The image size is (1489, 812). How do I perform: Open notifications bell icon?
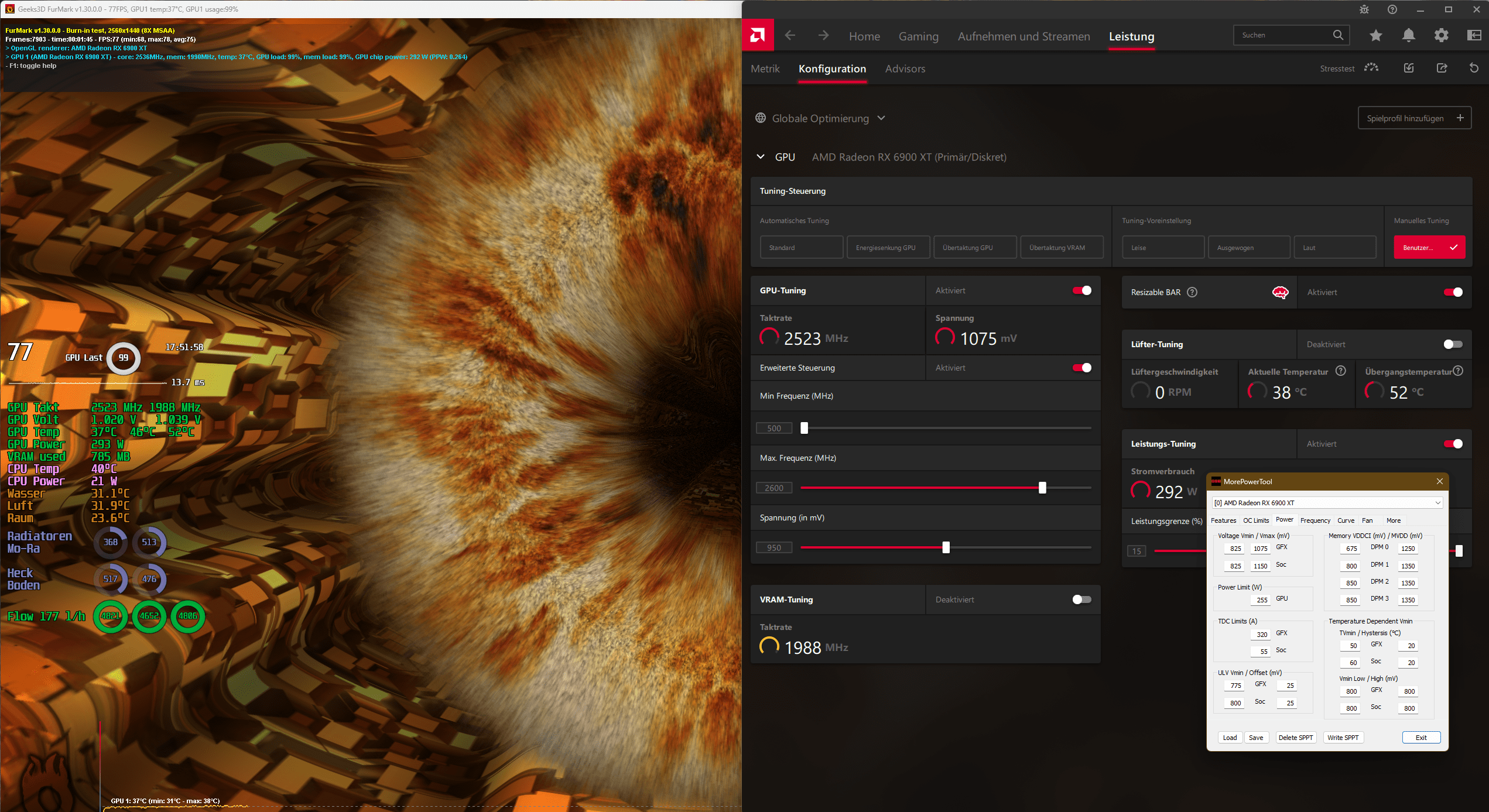(1409, 36)
